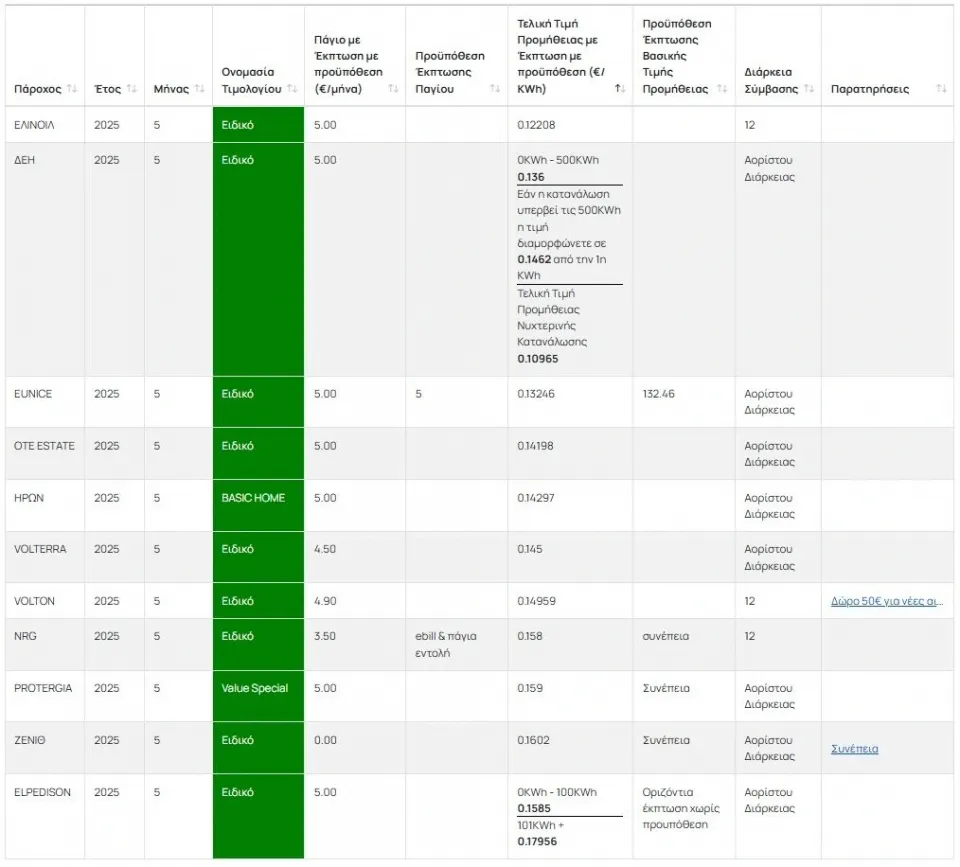Screen dimensions: 960x867
Task: Sort by Πάγιο με Έκπτωση using arrows icon
Action: click(x=393, y=89)
